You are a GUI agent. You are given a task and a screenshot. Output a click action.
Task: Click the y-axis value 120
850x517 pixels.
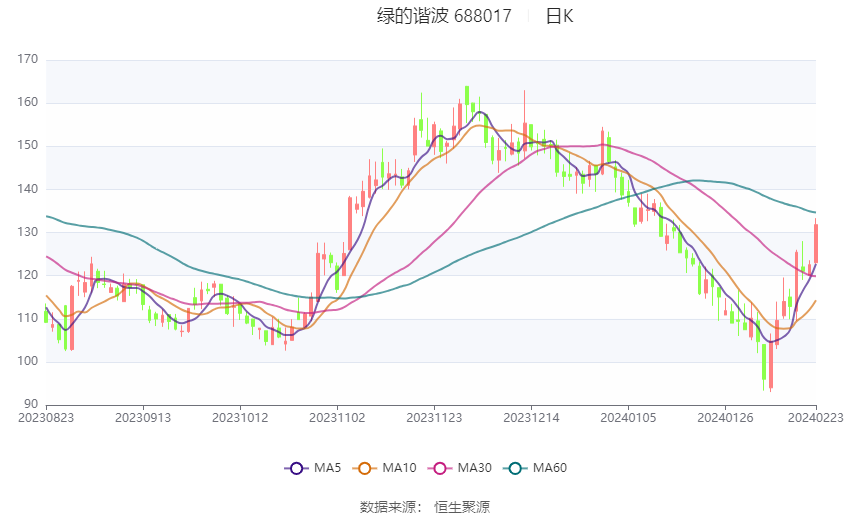[x=28, y=275]
